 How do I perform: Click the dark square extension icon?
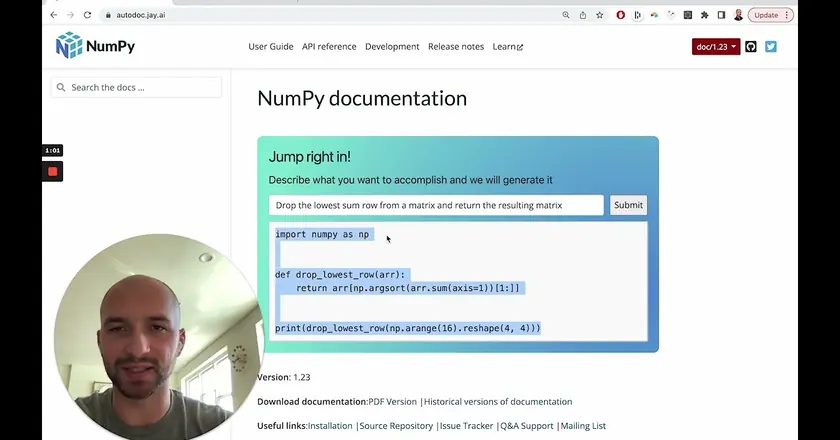pyautogui.click(x=688, y=15)
